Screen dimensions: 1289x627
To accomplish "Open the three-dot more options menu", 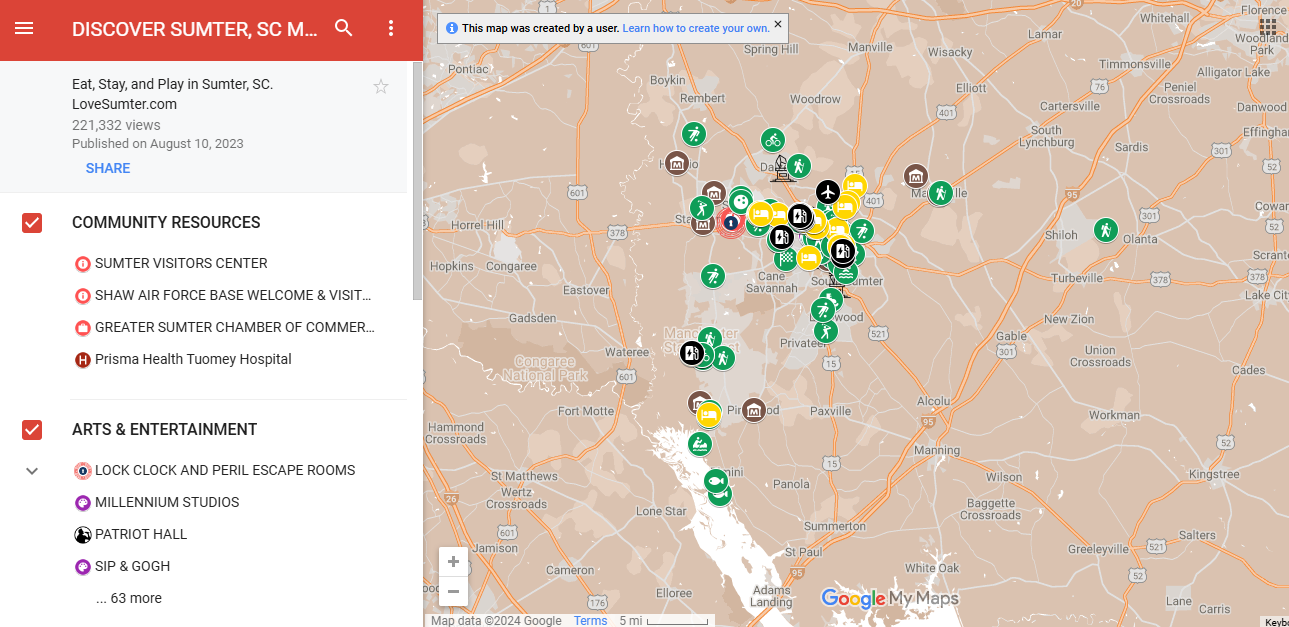I will click(x=391, y=28).
